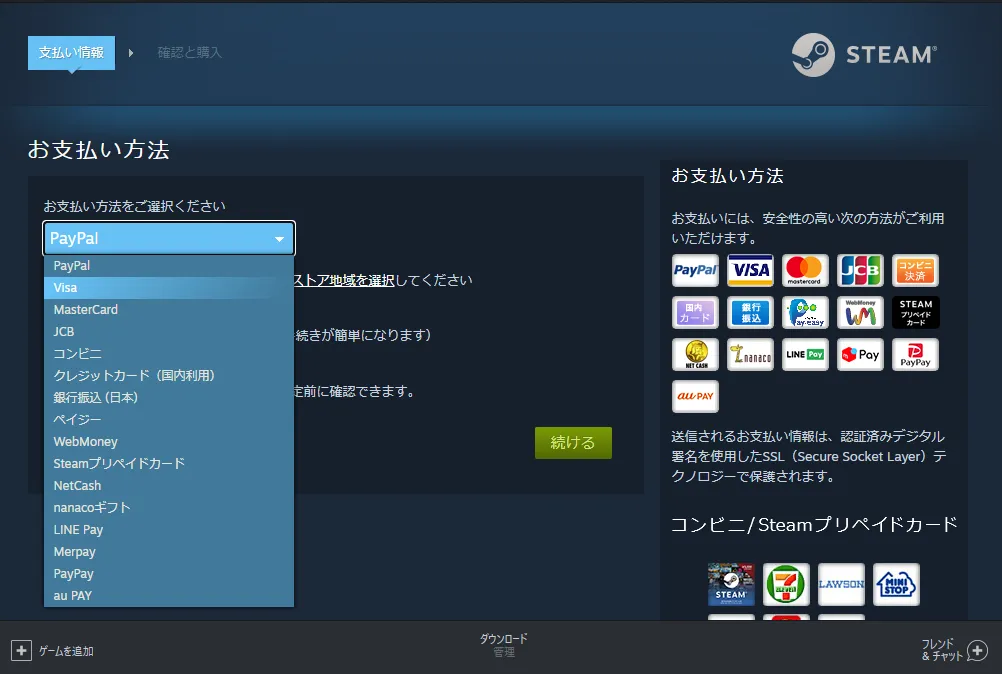This screenshot has height=674, width=1002.
Task: Click the VISA card logo icon
Action: point(750,270)
